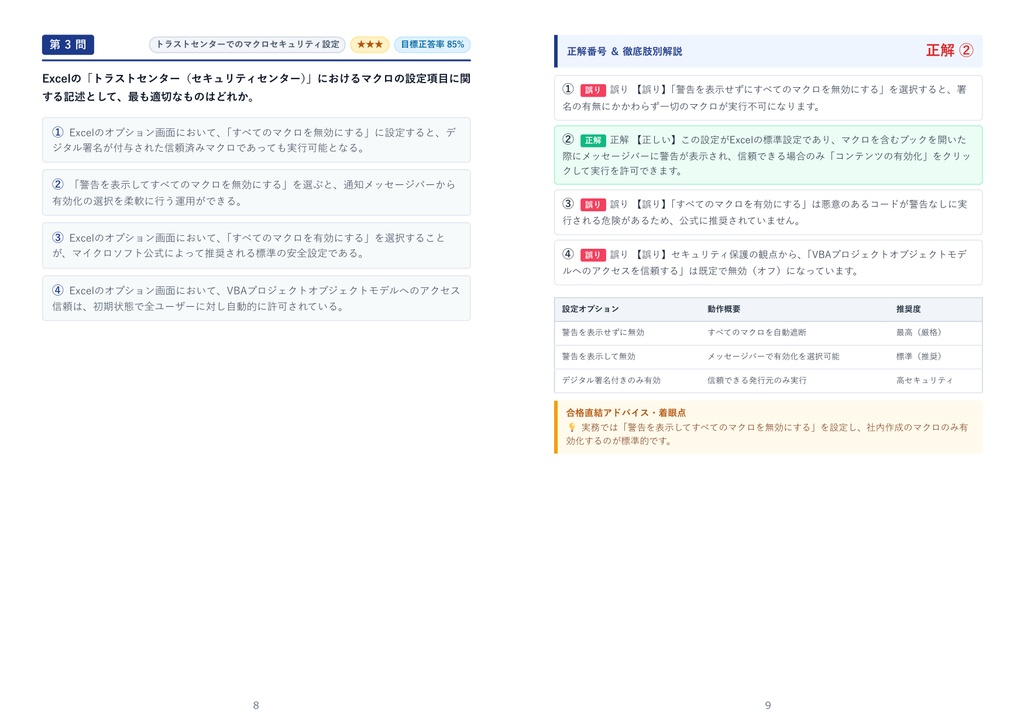The image size is (1024, 727).
Task: Click page number 9 at the bottom
Action: (768, 705)
